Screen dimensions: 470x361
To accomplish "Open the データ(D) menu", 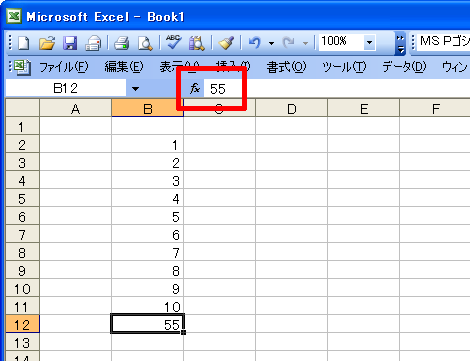I will (x=404, y=67).
